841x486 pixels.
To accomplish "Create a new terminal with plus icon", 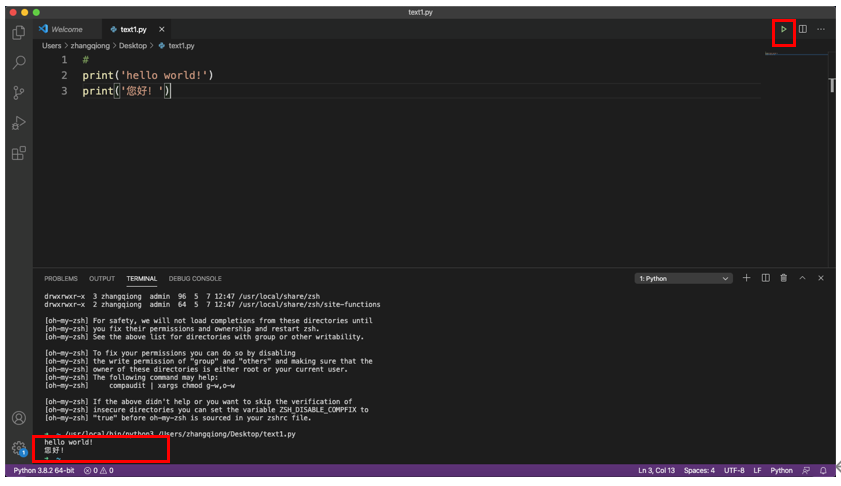I will point(746,278).
